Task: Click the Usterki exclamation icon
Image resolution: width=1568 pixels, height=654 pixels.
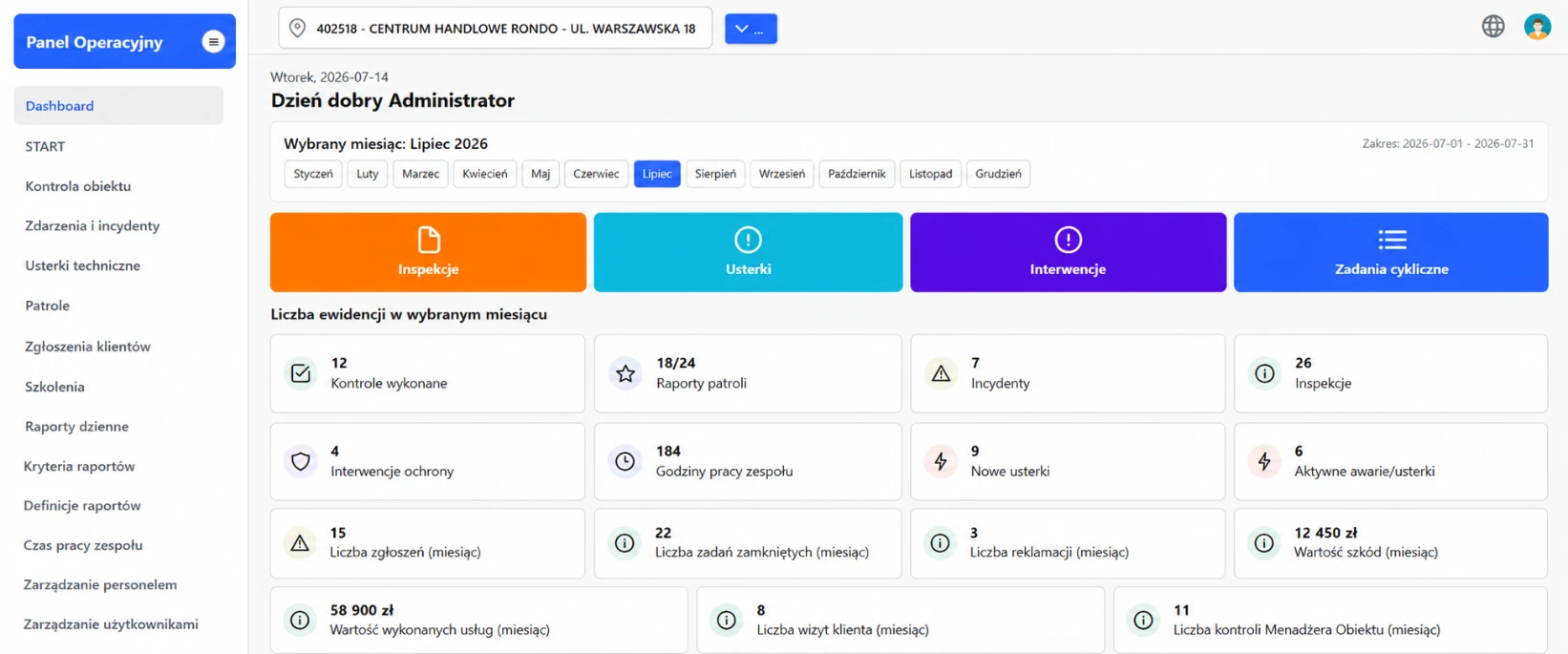Action: tap(748, 240)
